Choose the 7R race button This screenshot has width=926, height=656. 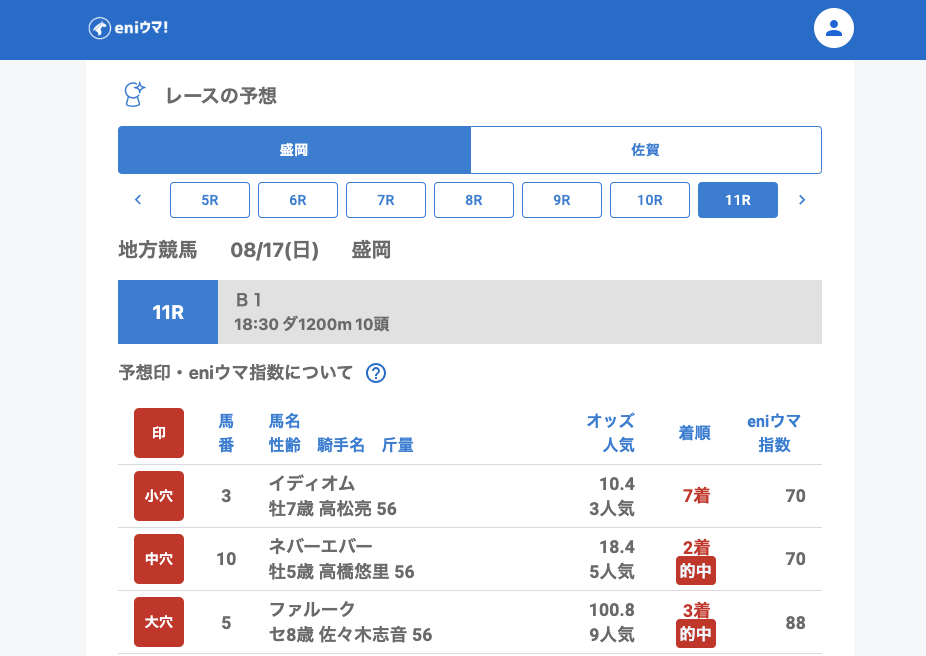[386, 200]
